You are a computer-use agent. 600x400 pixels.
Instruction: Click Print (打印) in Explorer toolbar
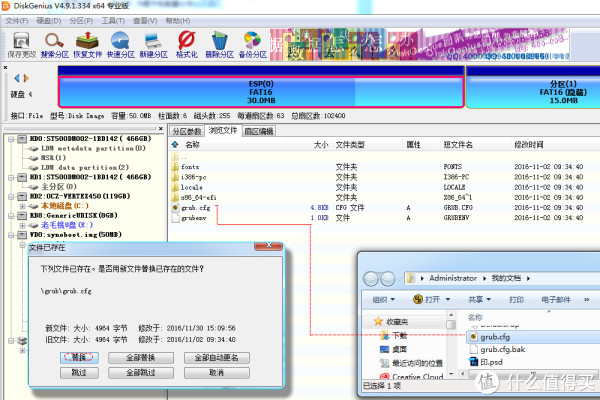[x=516, y=299]
